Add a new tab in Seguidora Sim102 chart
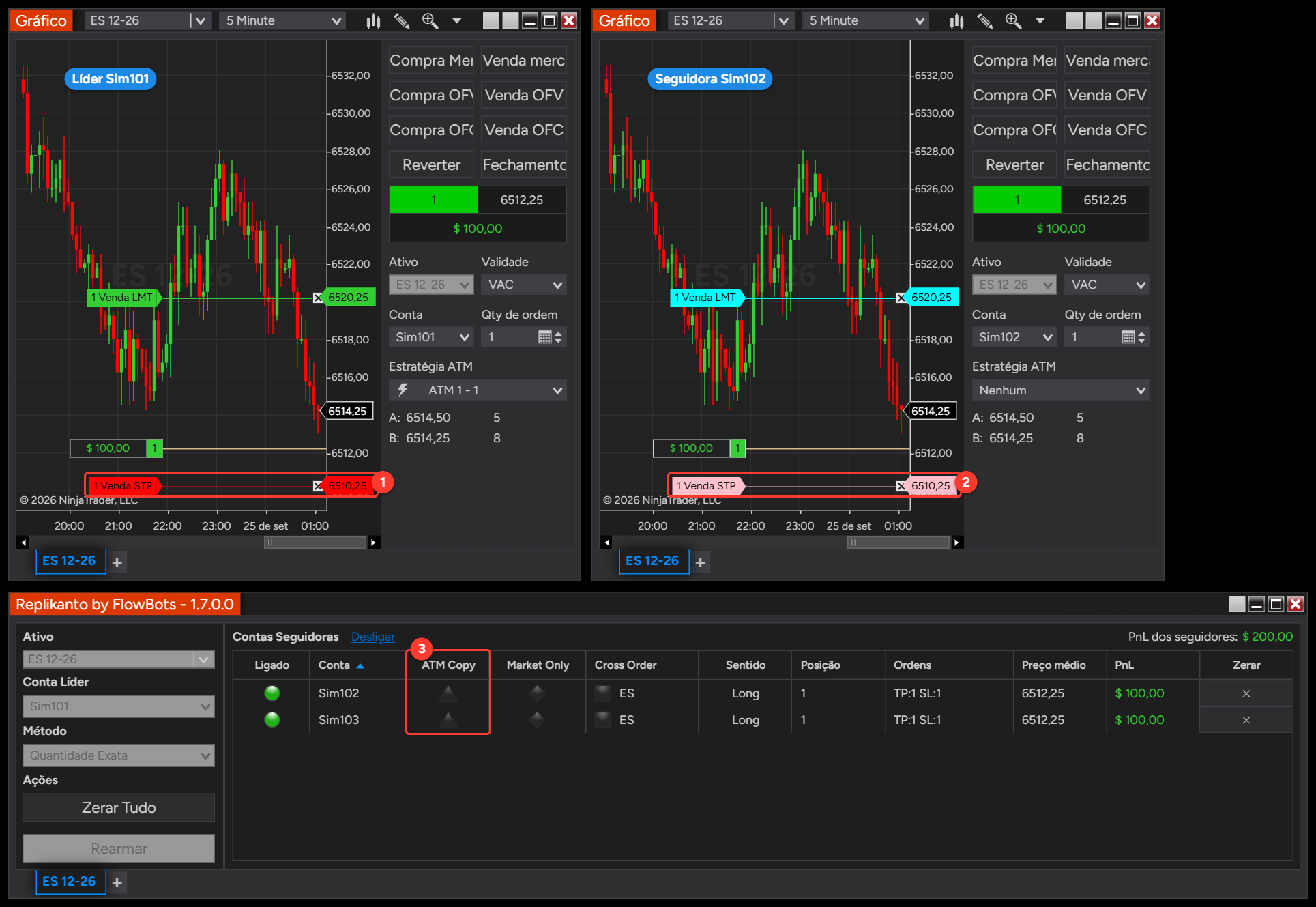The image size is (1316, 907). 701,562
